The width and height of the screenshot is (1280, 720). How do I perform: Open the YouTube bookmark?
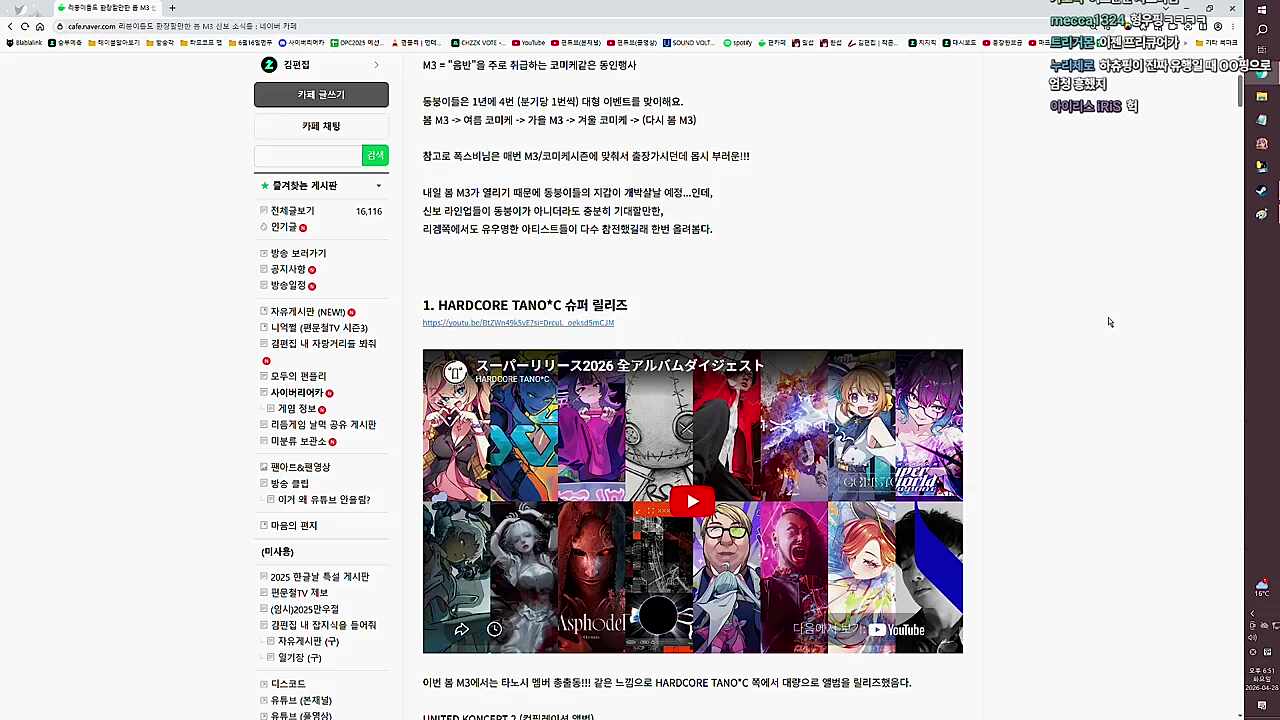click(528, 43)
